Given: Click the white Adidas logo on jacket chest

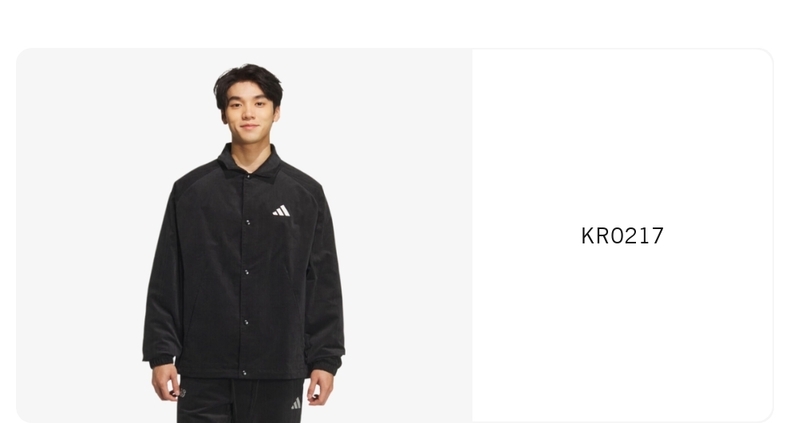Looking at the screenshot, I should point(281,210).
